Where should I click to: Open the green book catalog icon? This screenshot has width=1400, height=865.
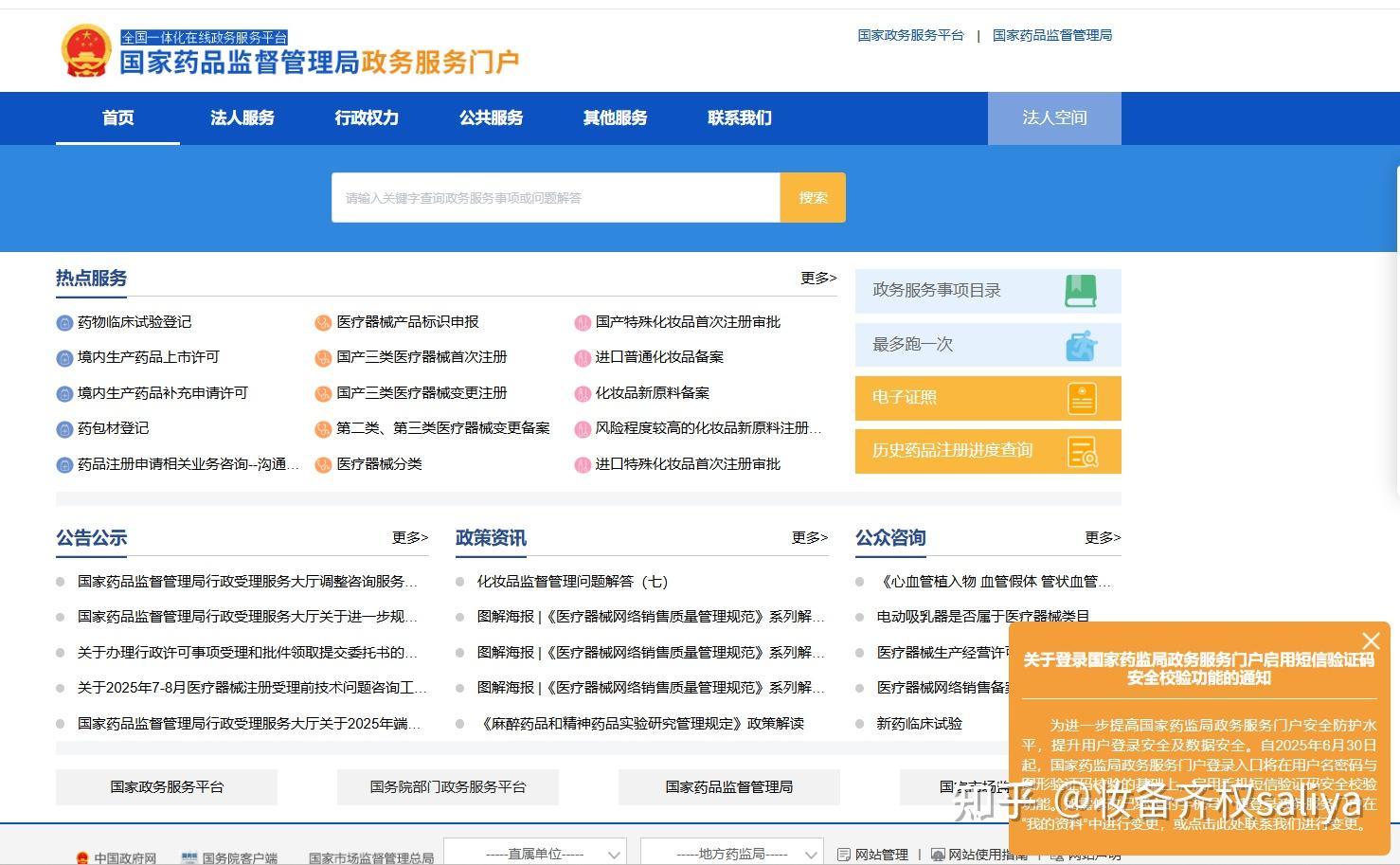coord(1081,291)
